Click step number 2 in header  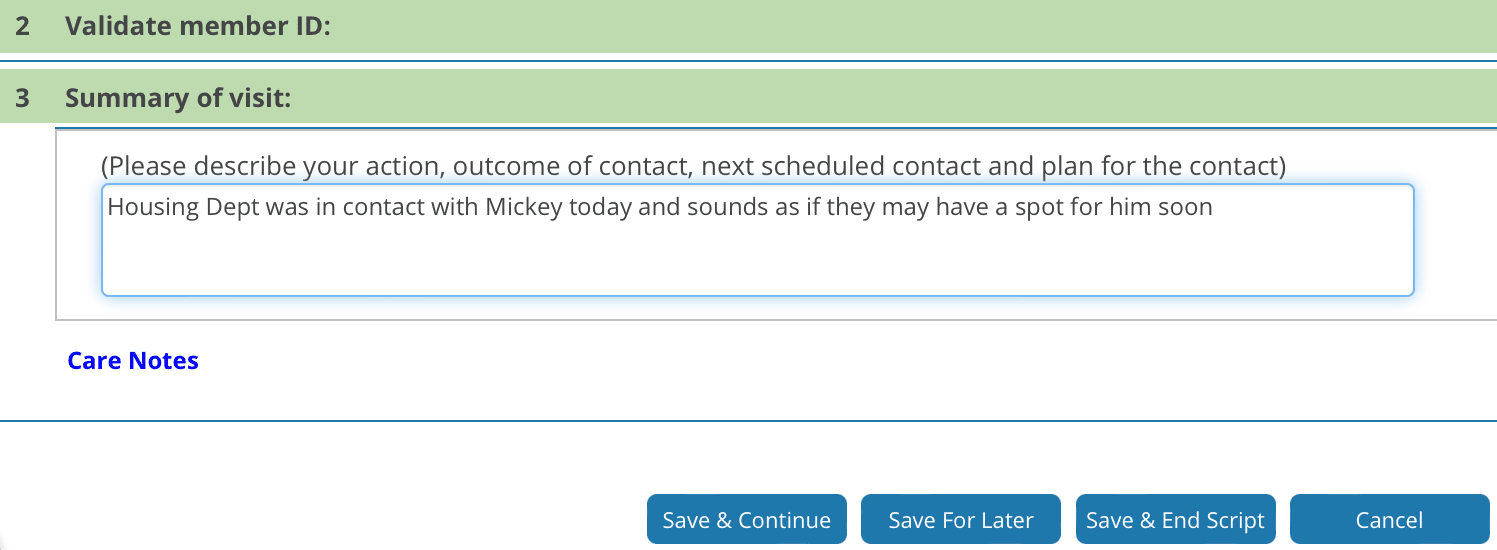[x=23, y=26]
